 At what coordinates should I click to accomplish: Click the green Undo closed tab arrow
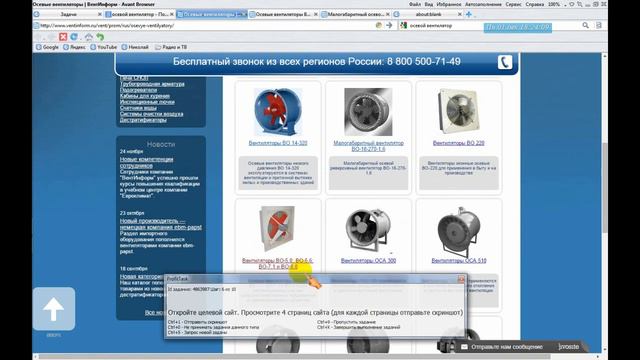tap(100, 37)
